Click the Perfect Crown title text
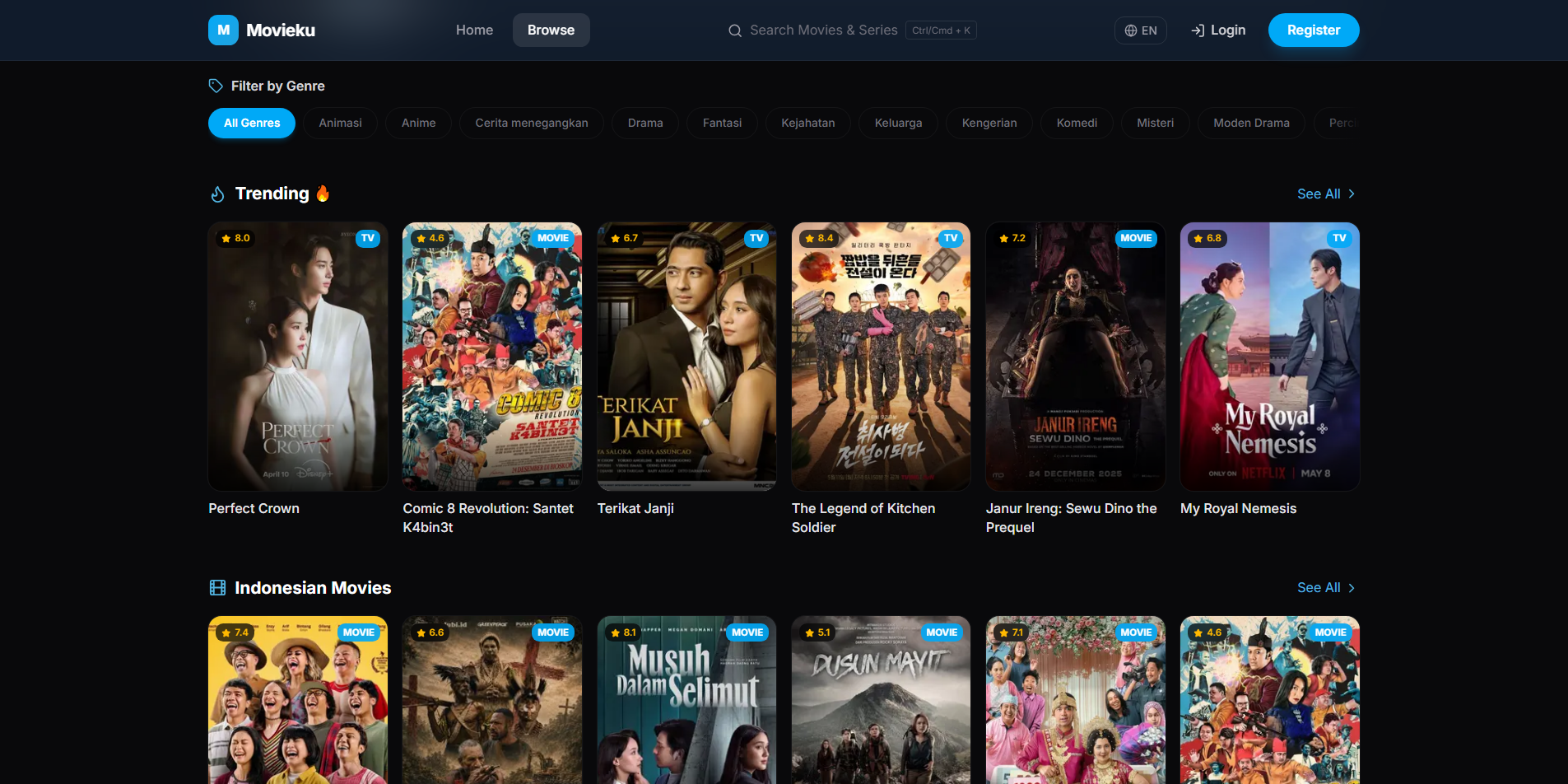Screen dimensions: 1568x784 (254, 509)
